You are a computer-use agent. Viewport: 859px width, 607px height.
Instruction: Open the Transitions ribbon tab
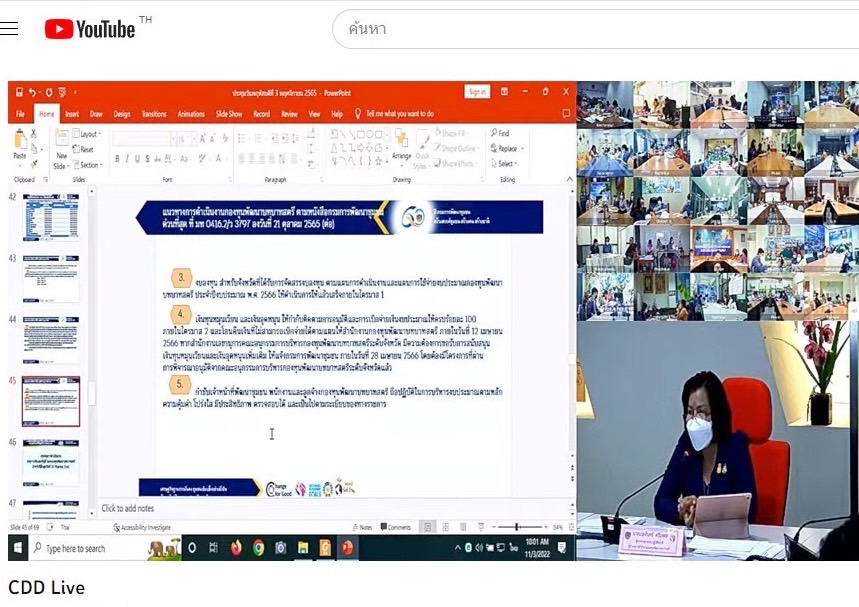[x=154, y=114]
